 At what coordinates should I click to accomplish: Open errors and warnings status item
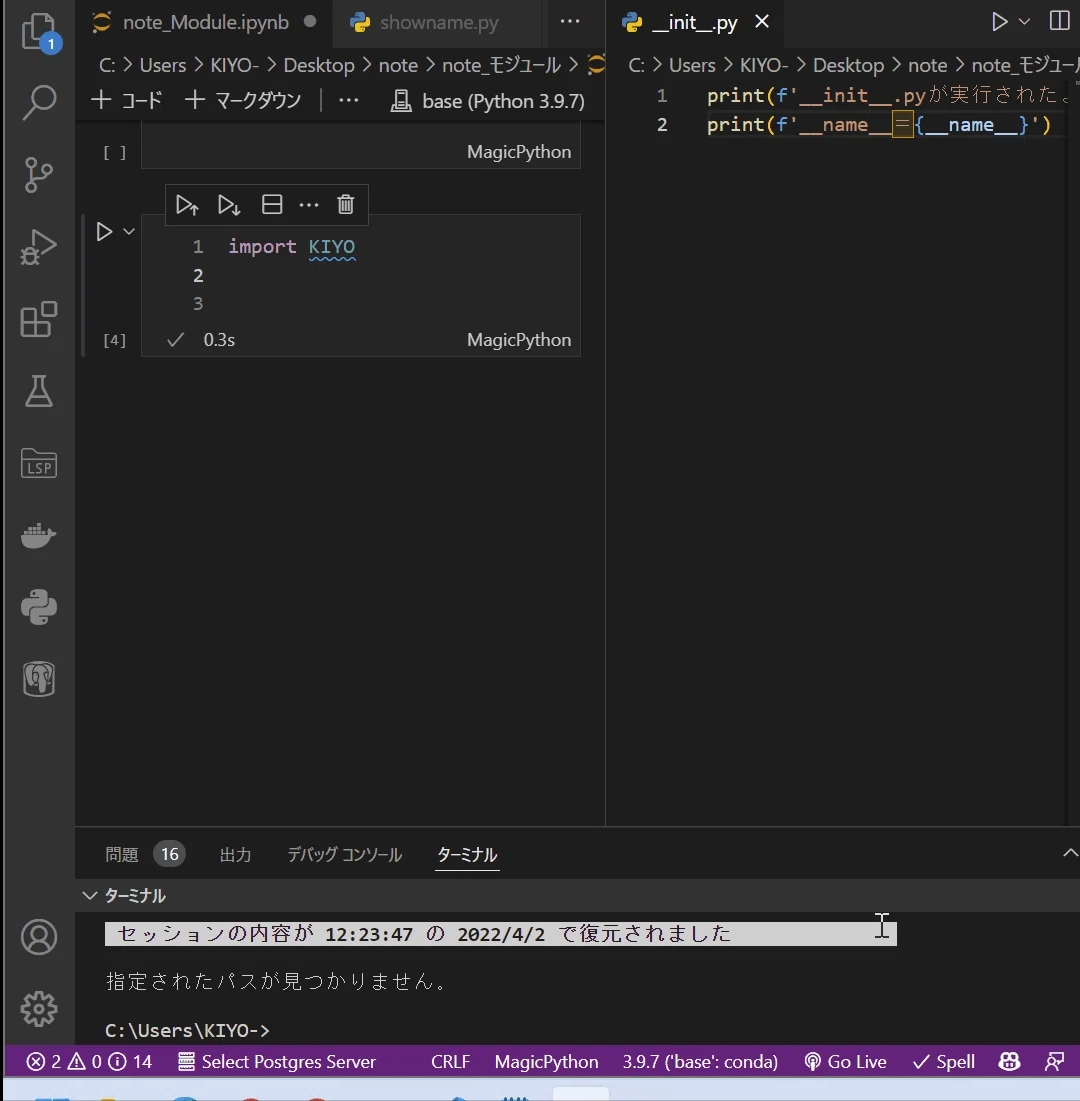point(88,1062)
